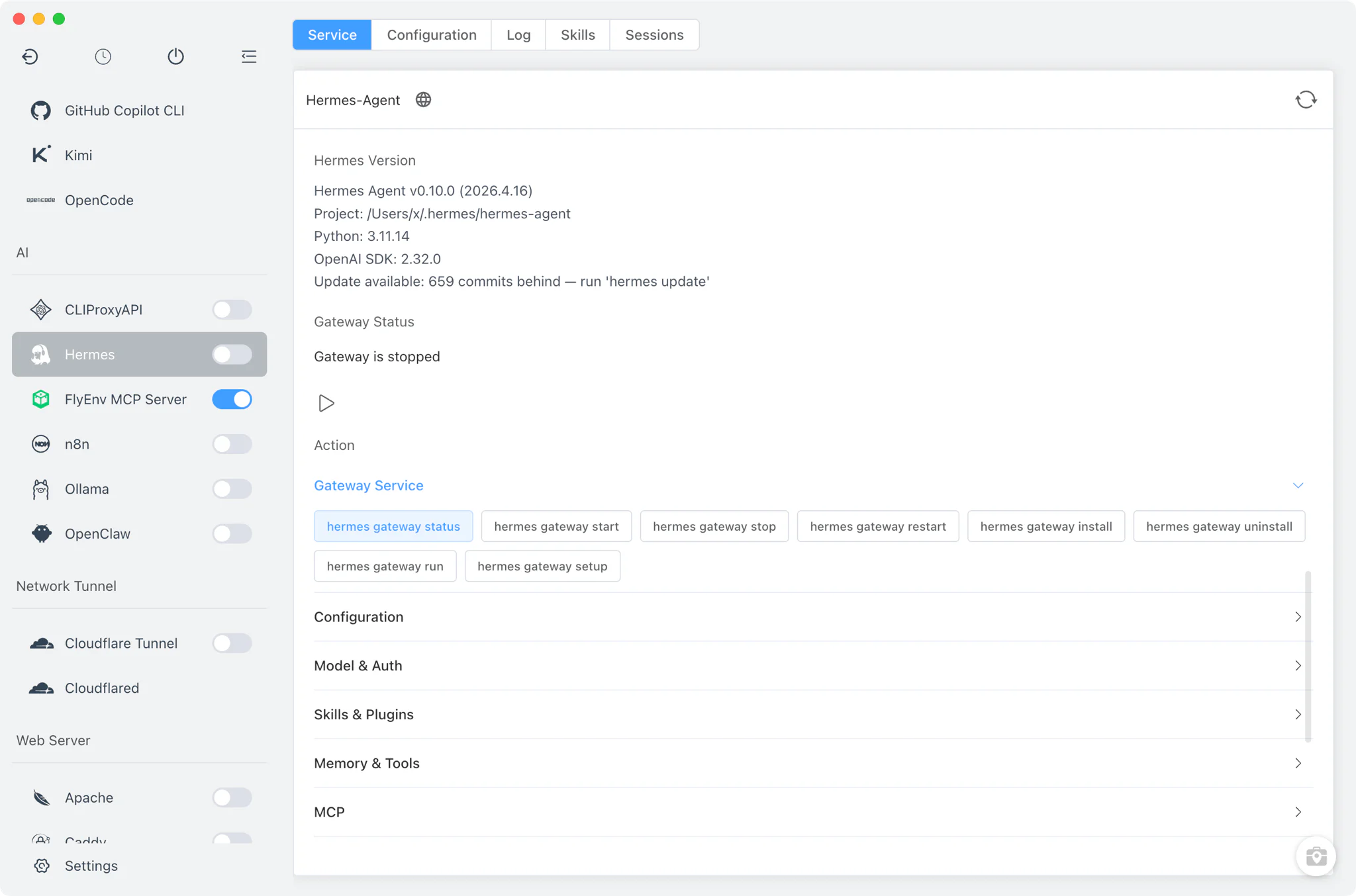Click the Project path line
The image size is (1356, 896).
coord(442,214)
